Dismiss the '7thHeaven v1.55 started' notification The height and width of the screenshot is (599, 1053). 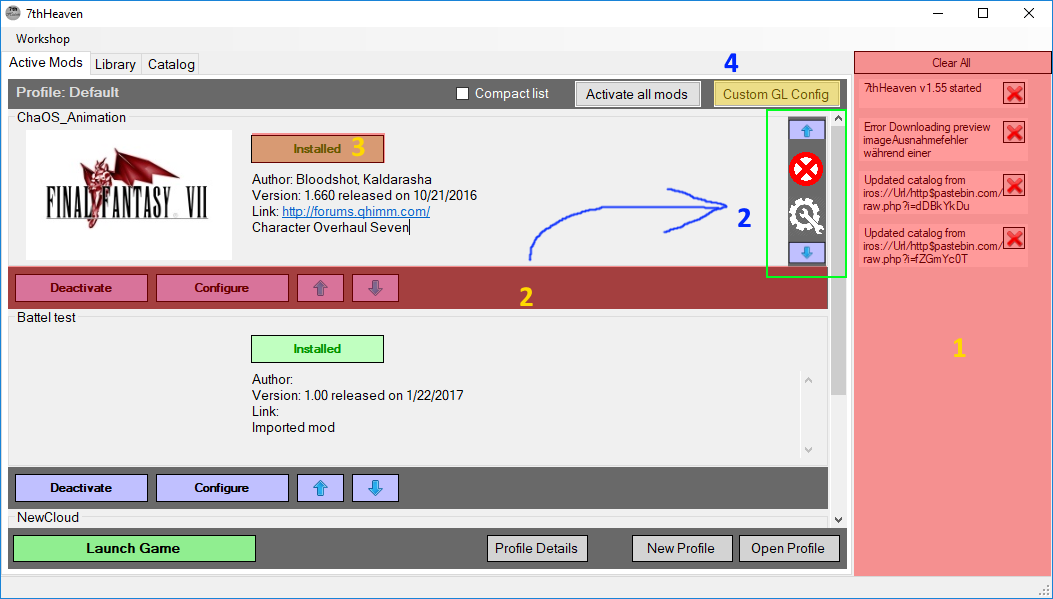[1014, 93]
